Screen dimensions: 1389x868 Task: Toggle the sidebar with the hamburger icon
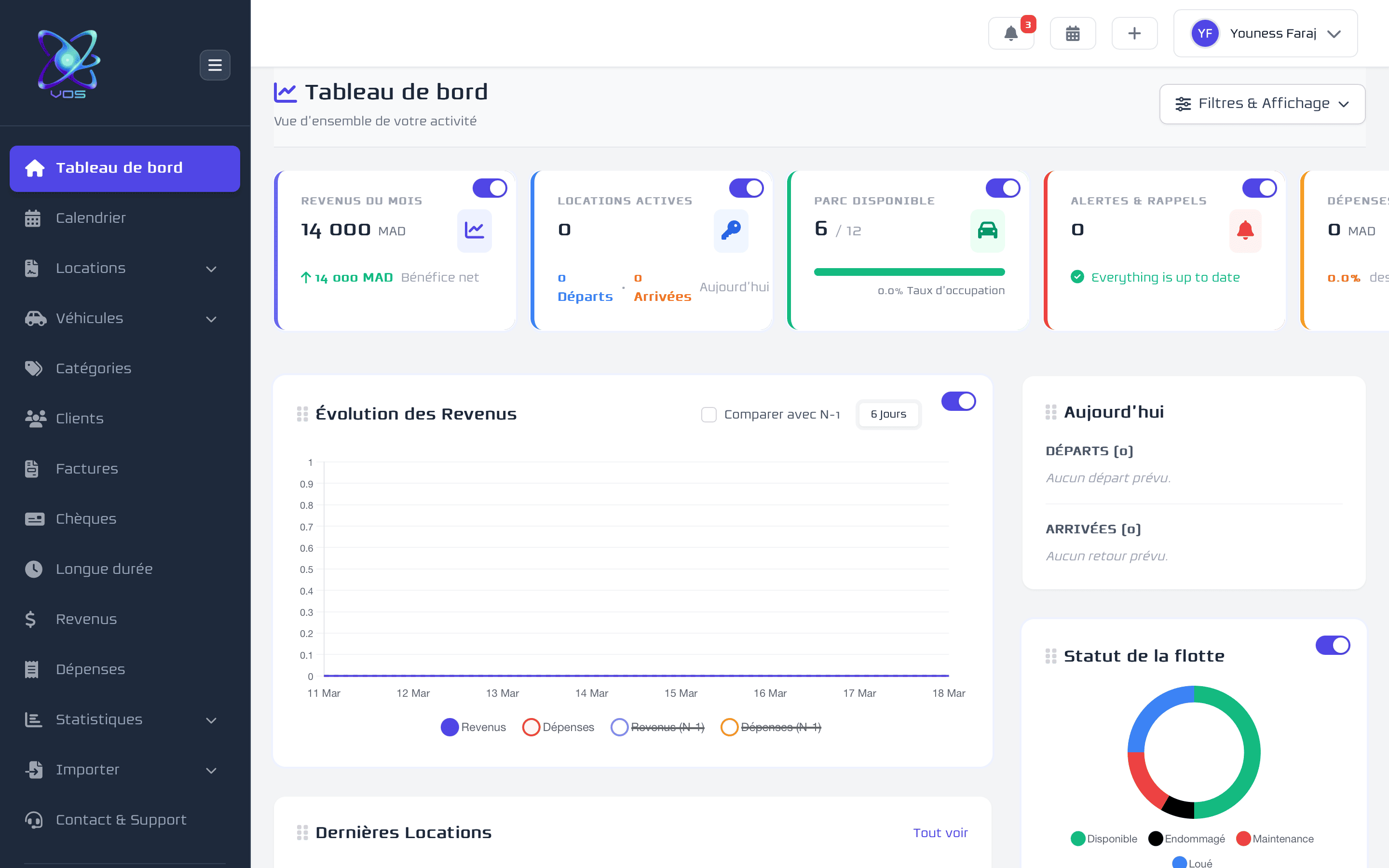click(215, 65)
